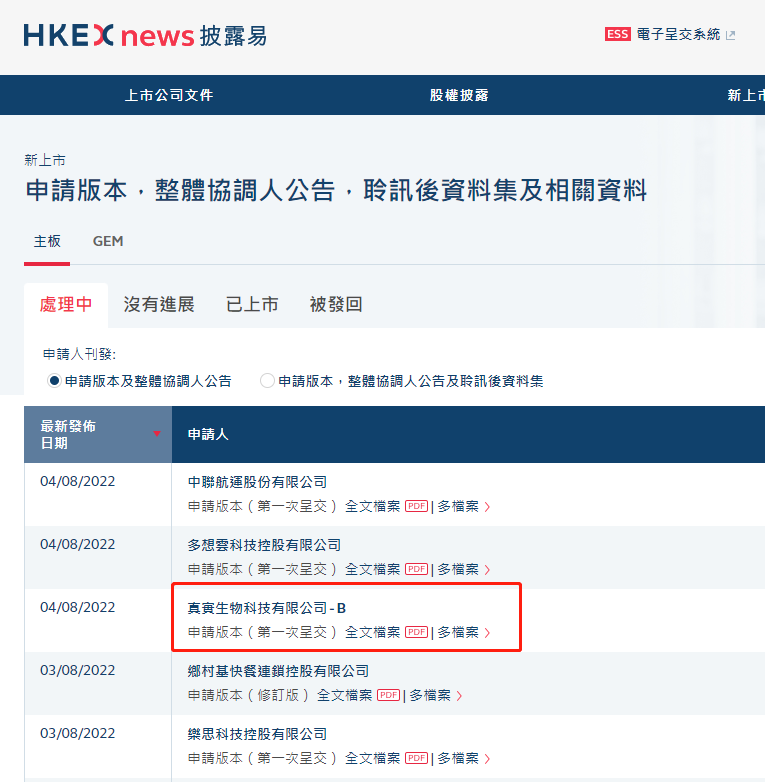Select 申請版本及整體協調人公告 radio option

point(54,381)
